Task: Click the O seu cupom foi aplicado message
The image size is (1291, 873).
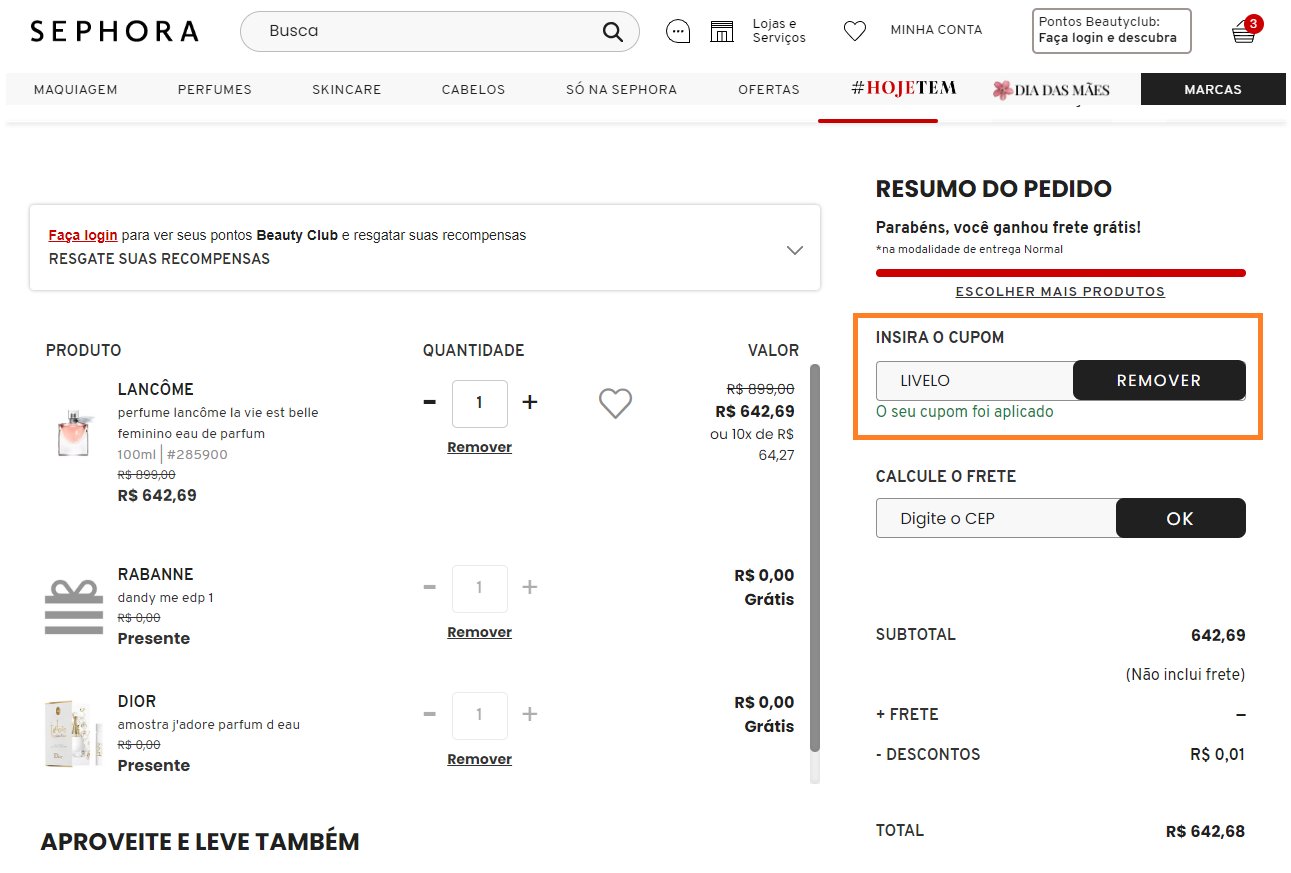Action: (x=964, y=411)
